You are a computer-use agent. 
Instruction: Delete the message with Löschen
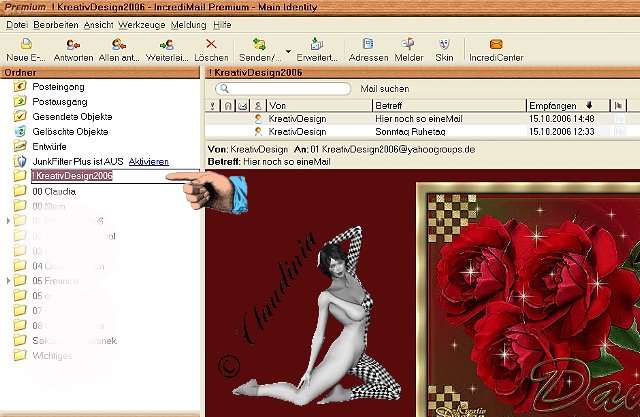211,49
